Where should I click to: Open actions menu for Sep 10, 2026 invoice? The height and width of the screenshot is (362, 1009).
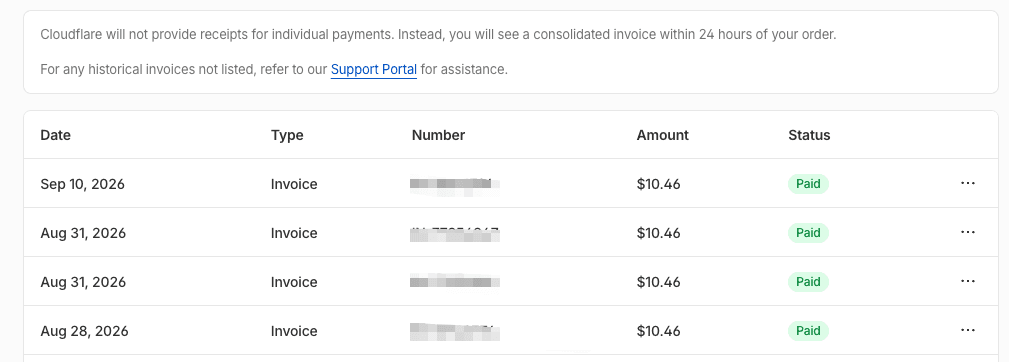pos(967,183)
